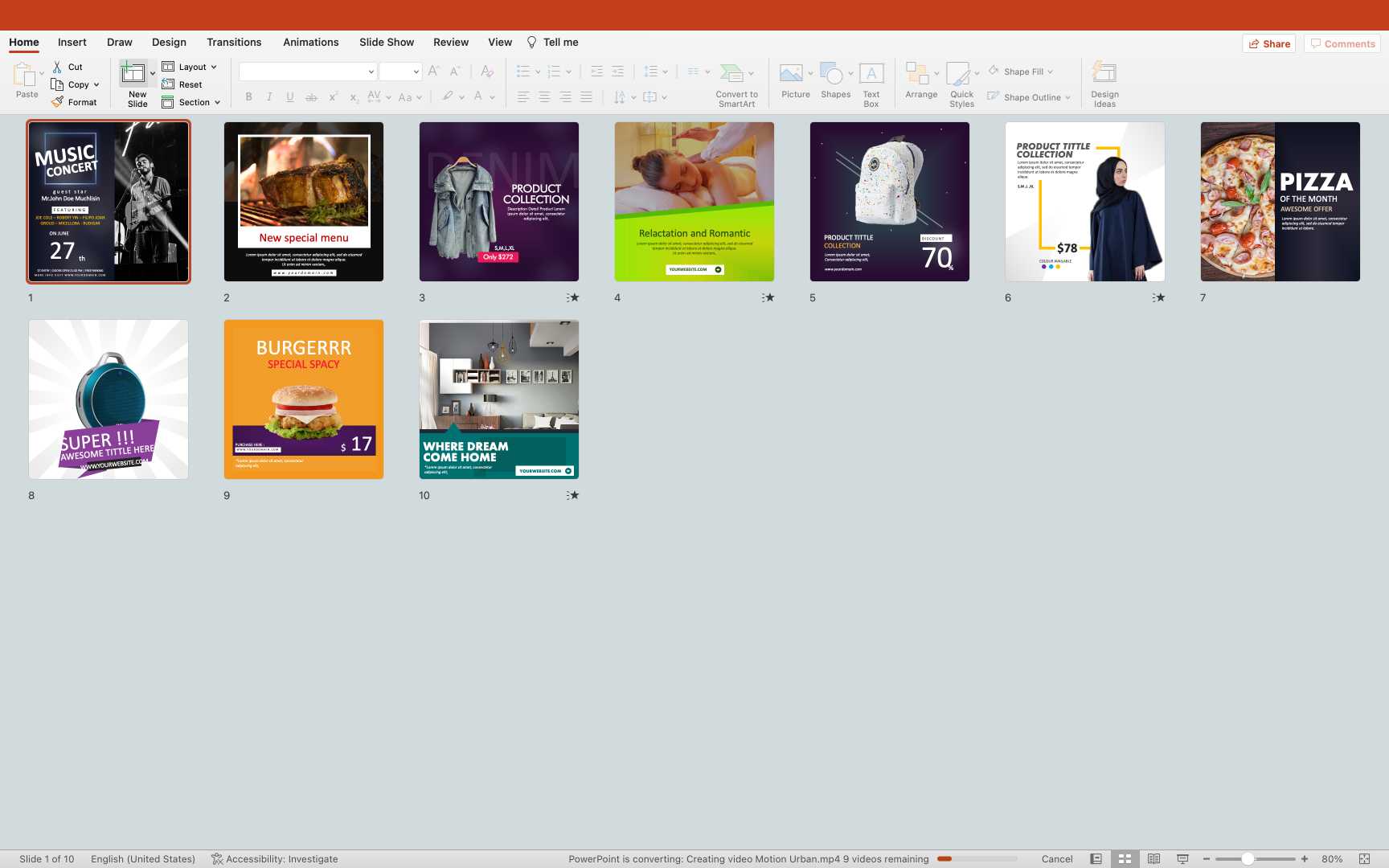Insert a Text Box
The height and width of the screenshot is (868, 1389).
tap(871, 74)
